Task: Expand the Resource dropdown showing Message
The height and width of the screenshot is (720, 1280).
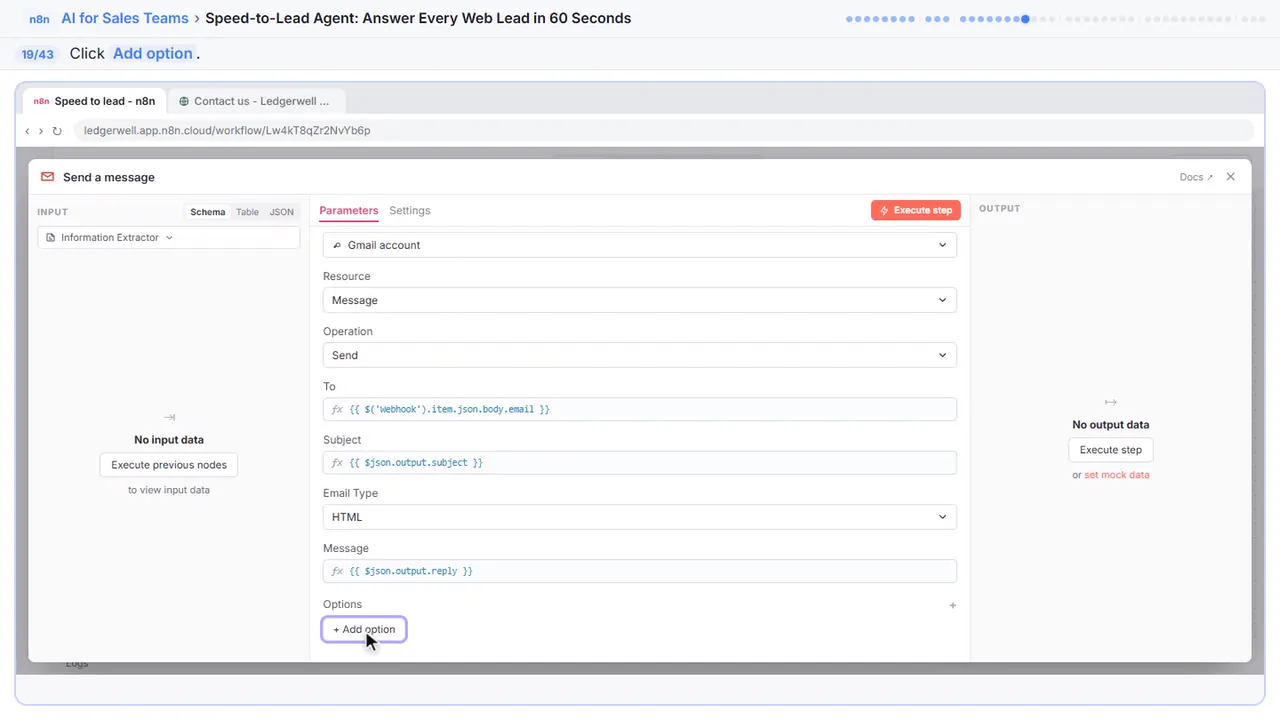Action: 640,300
